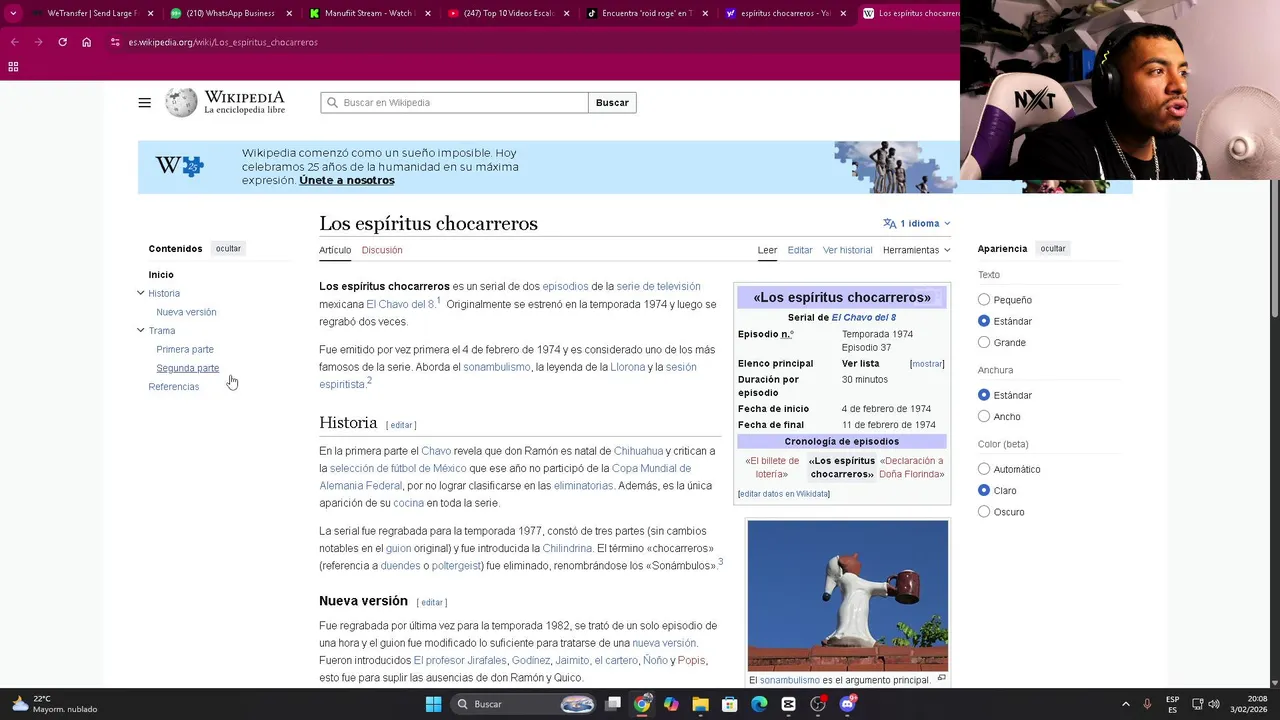The height and width of the screenshot is (720, 1280).
Task: Hide the Contenidos sidebar with ocultar
Action: (228, 248)
